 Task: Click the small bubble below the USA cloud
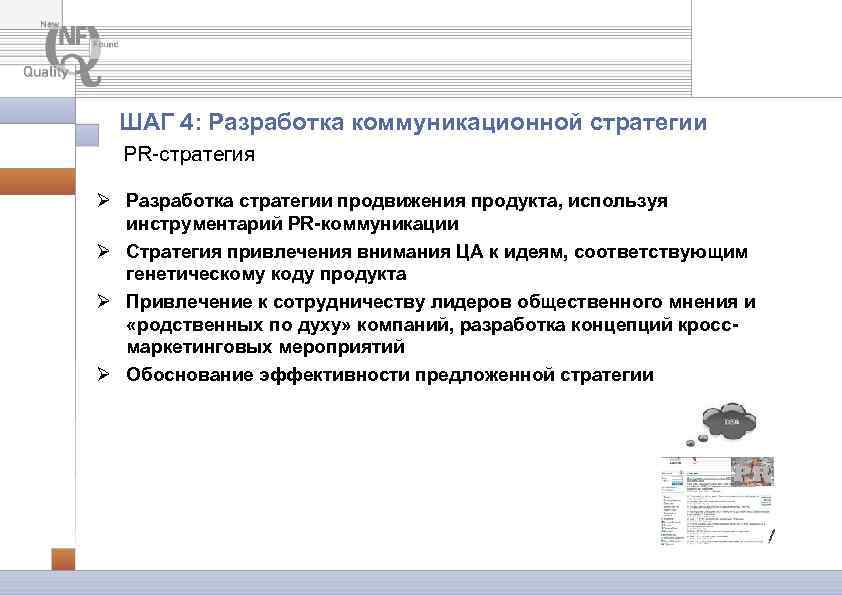(x=702, y=438)
